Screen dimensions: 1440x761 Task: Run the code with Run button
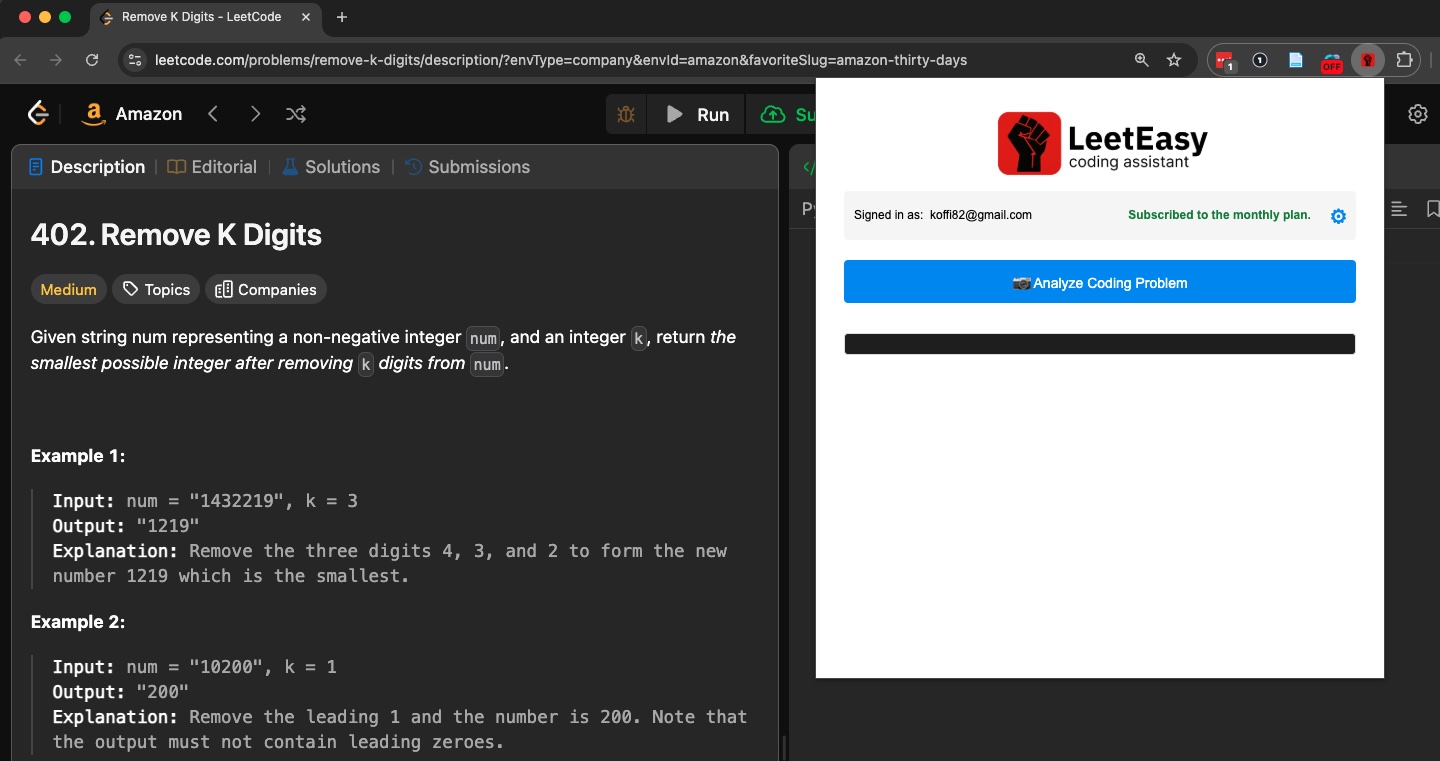698,115
